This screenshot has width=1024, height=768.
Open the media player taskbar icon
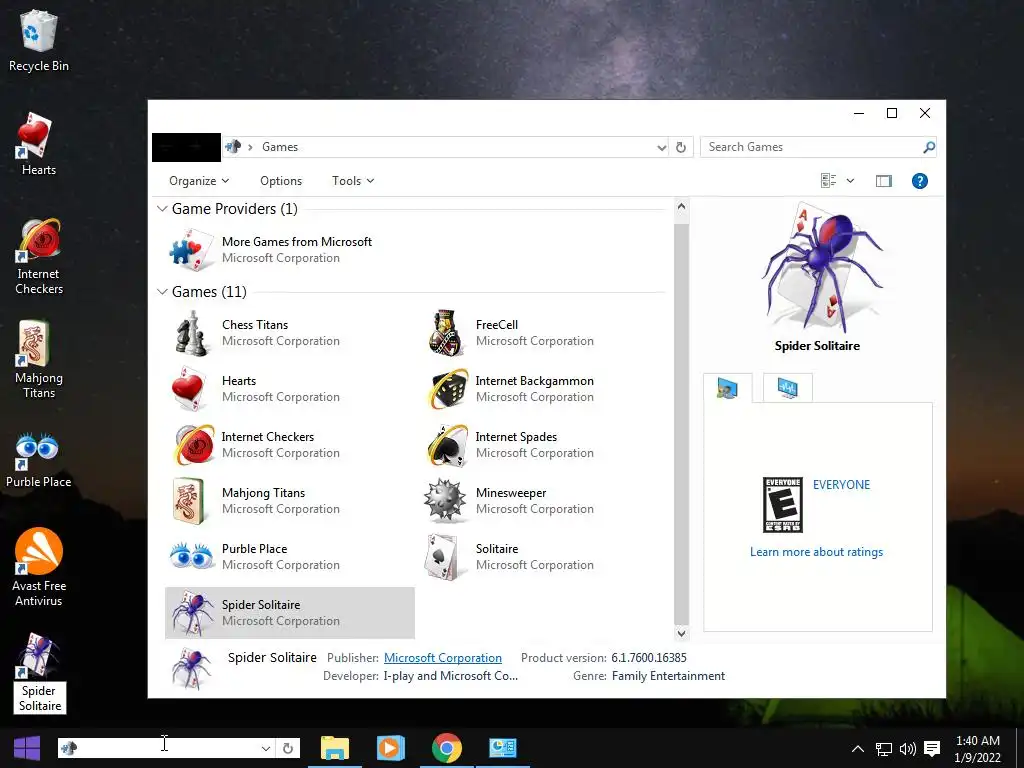[x=391, y=748]
